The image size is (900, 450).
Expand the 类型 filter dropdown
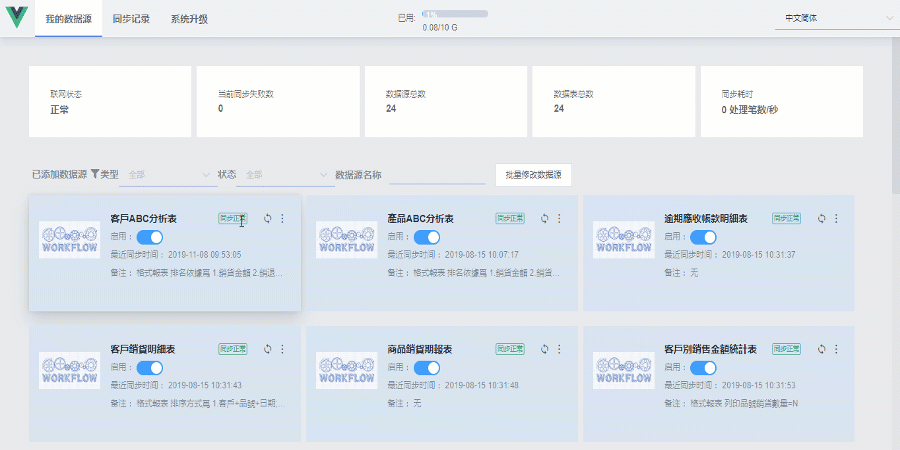point(168,175)
